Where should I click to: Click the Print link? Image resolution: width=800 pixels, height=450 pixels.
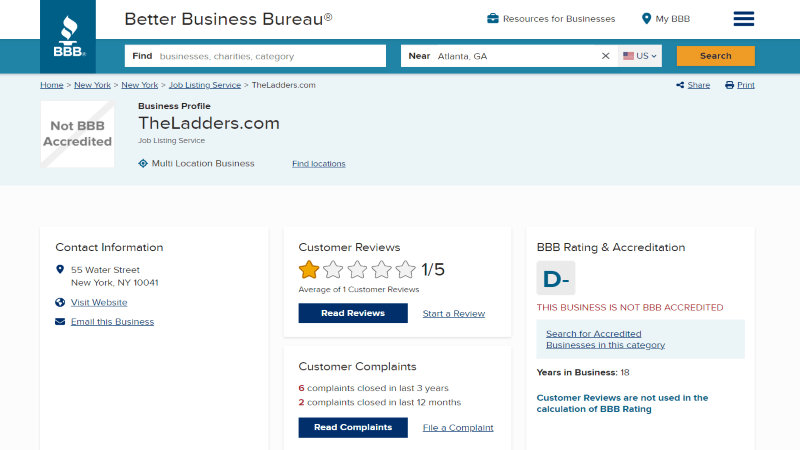745,85
